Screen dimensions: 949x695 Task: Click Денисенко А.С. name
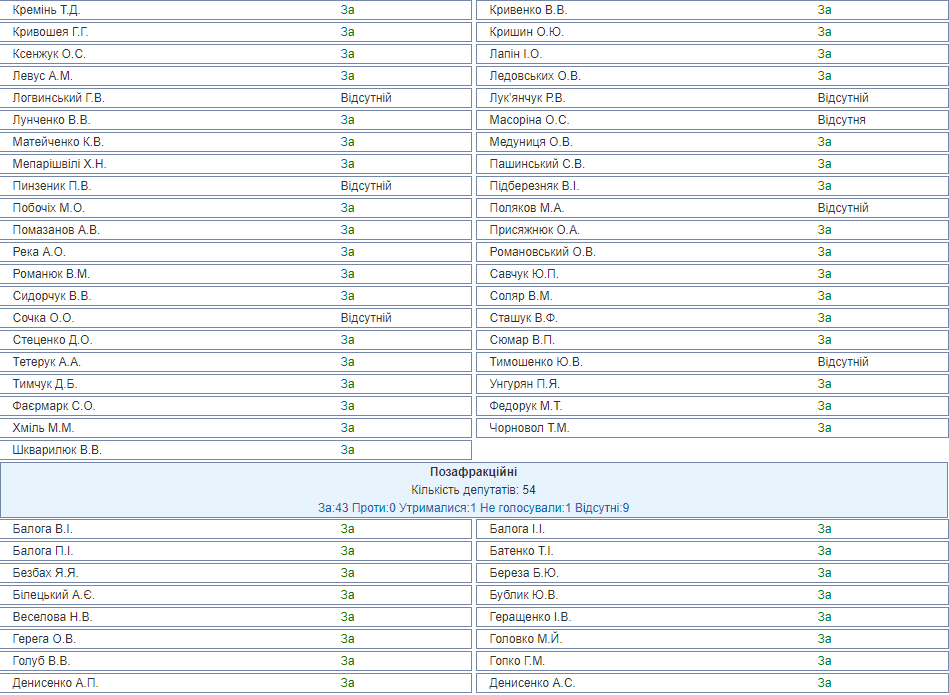click(532, 683)
